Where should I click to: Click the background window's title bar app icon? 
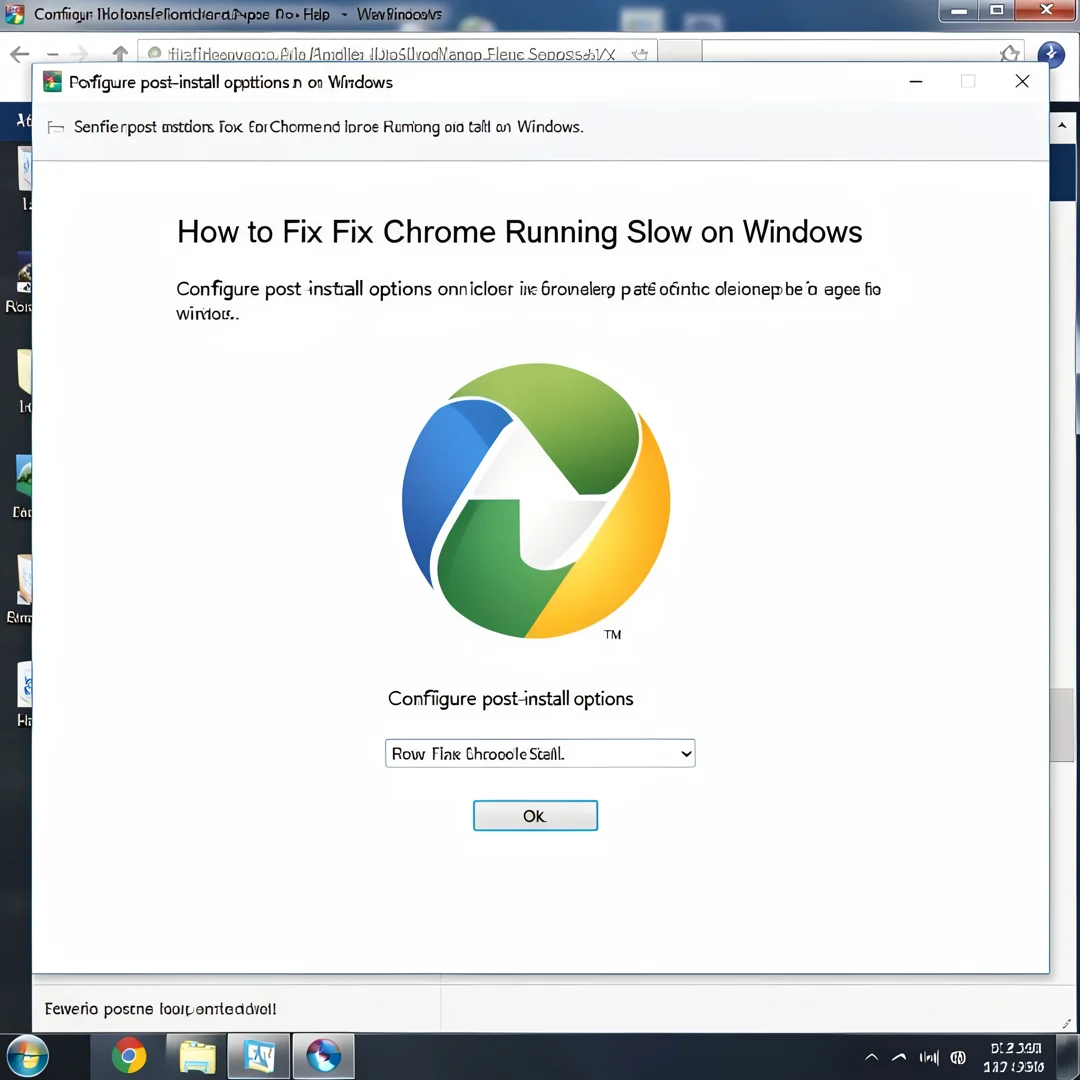[x=14, y=14]
